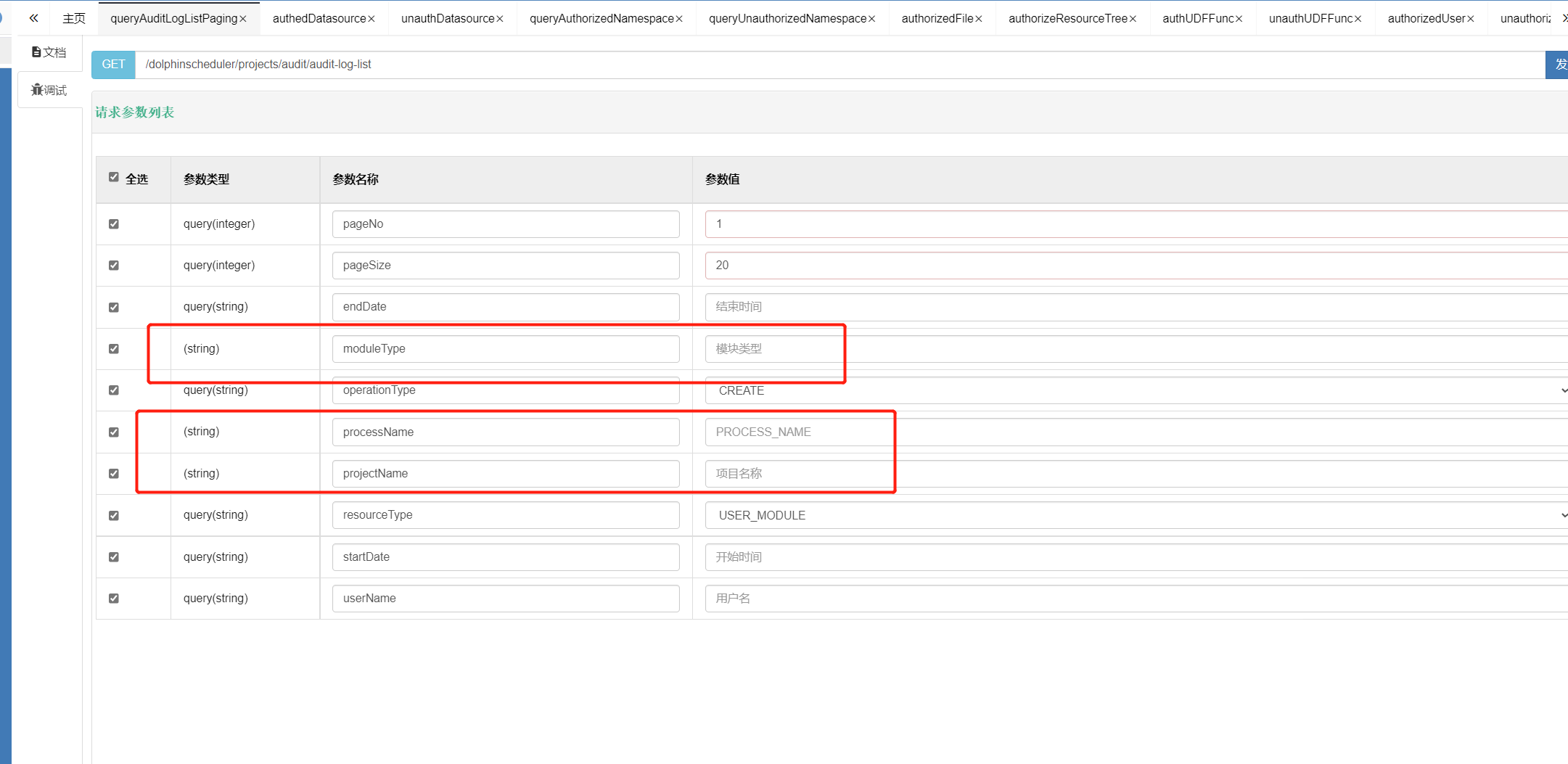This screenshot has width=1568, height=764.
Task: Click the moduleType parameter name field
Action: (506, 349)
